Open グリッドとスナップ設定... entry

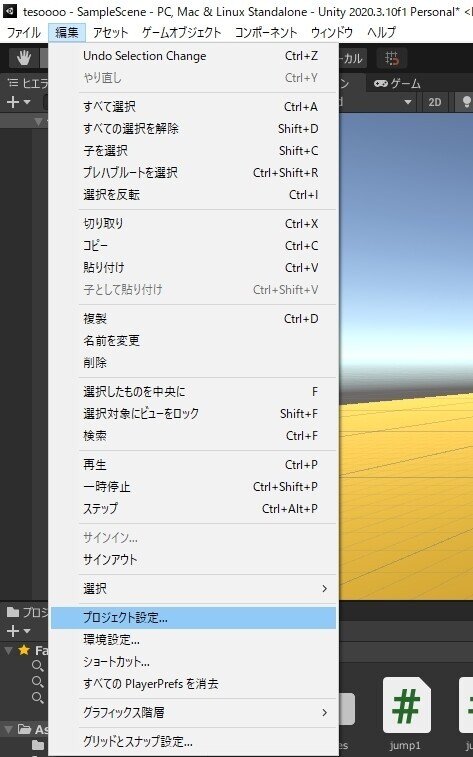[x=193, y=742]
